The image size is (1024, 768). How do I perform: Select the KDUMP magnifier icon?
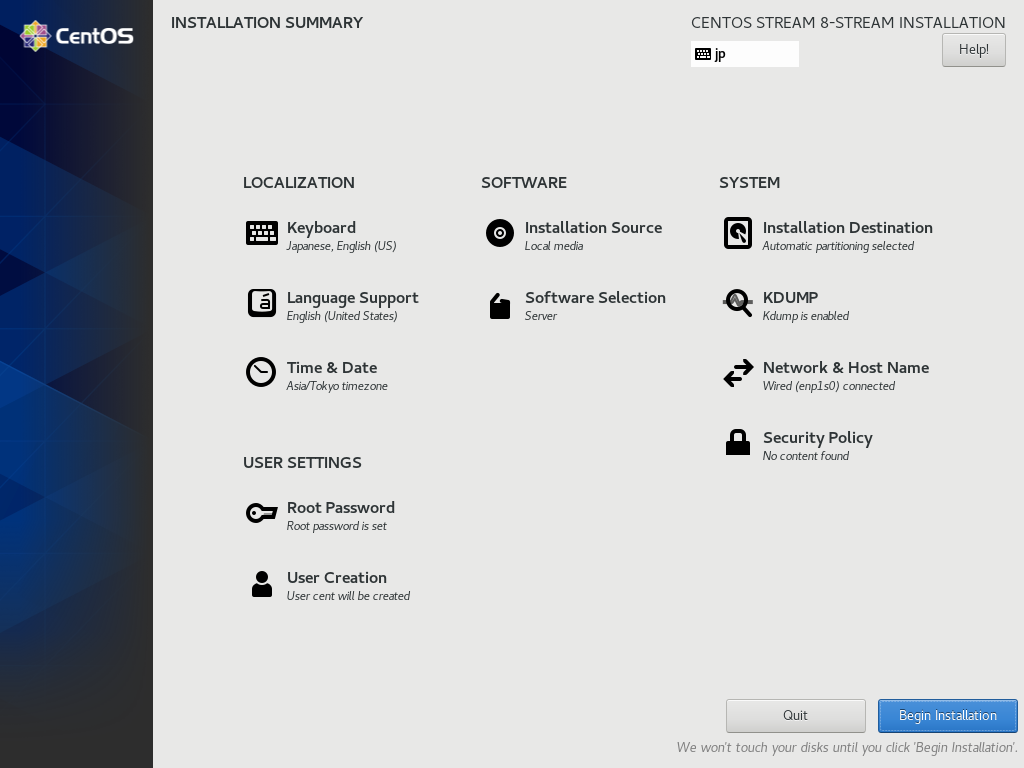click(x=738, y=303)
